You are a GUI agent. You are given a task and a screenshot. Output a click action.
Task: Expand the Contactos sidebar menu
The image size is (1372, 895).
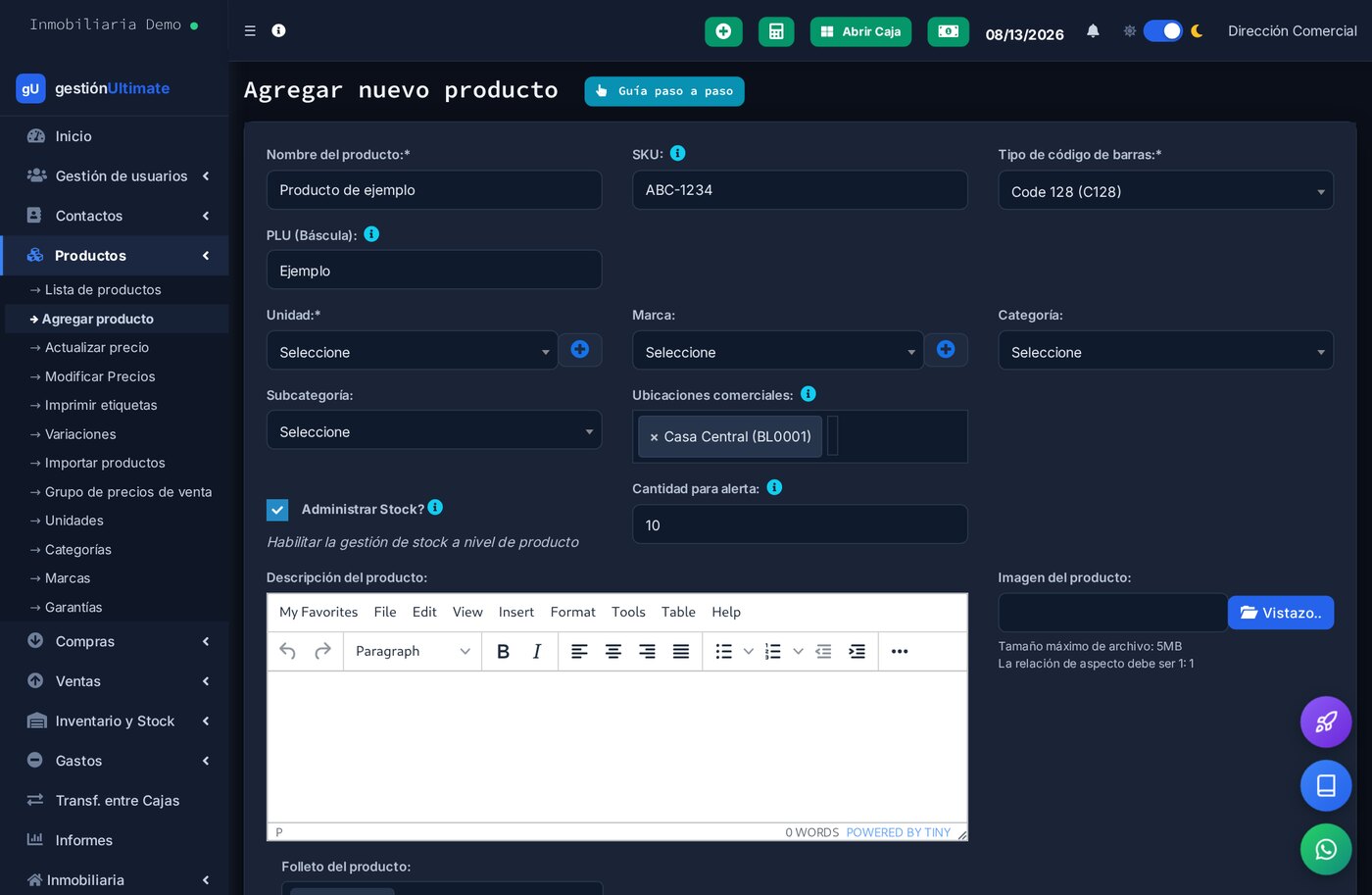pos(115,216)
